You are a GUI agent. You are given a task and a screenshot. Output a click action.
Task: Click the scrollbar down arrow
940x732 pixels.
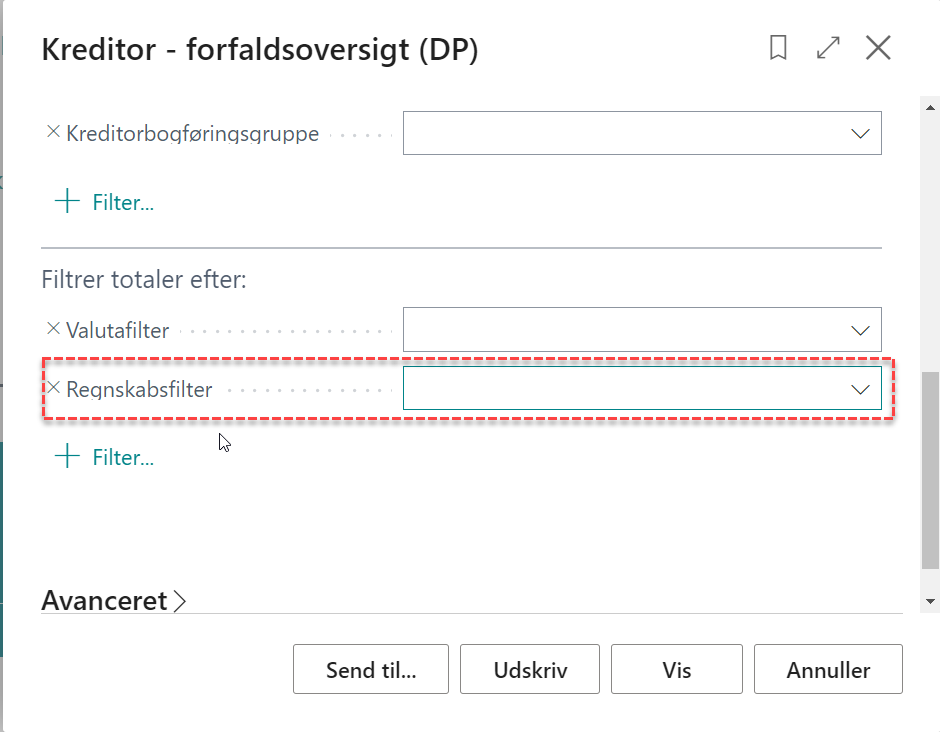(x=928, y=599)
